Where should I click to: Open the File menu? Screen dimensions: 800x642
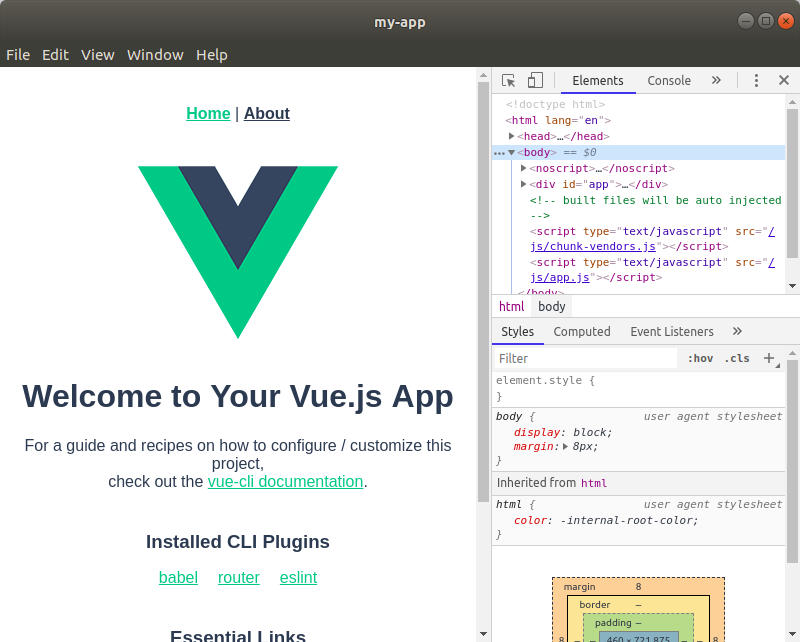tap(18, 55)
